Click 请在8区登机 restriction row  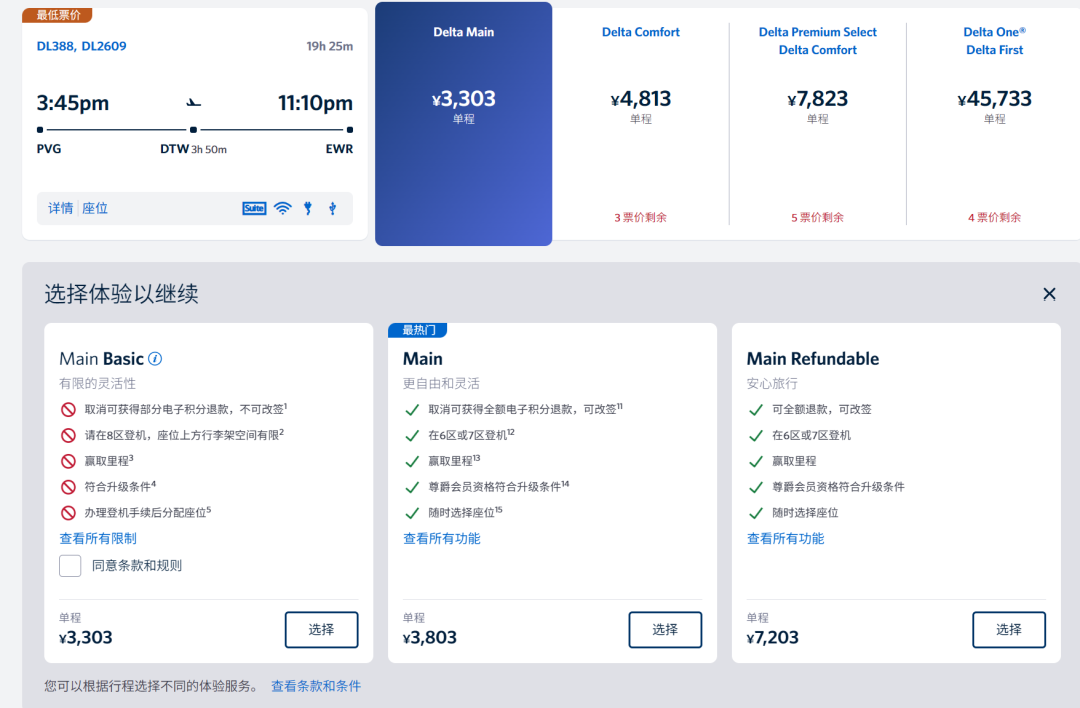point(172,435)
